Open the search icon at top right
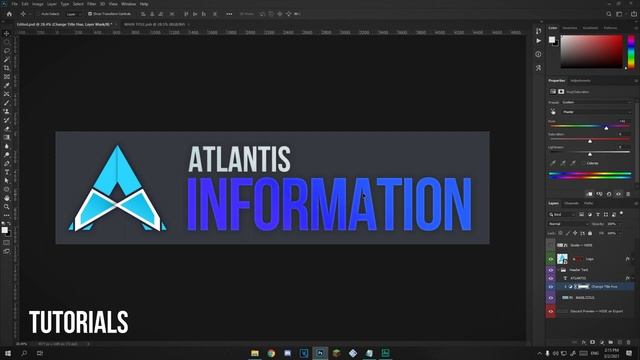The width and height of the screenshot is (640, 360). tap(609, 14)
